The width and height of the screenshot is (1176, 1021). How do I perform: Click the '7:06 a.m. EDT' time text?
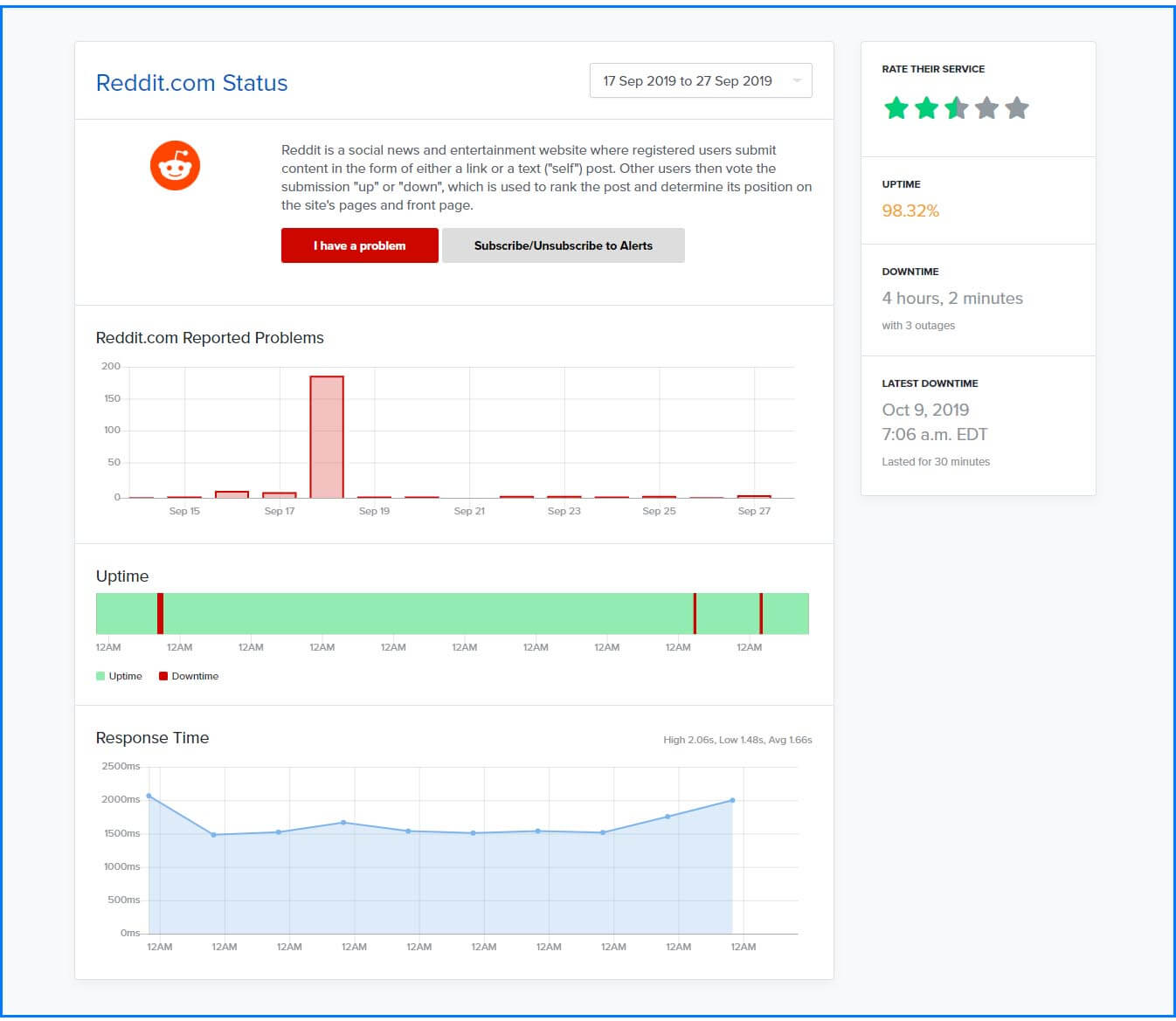click(935, 434)
